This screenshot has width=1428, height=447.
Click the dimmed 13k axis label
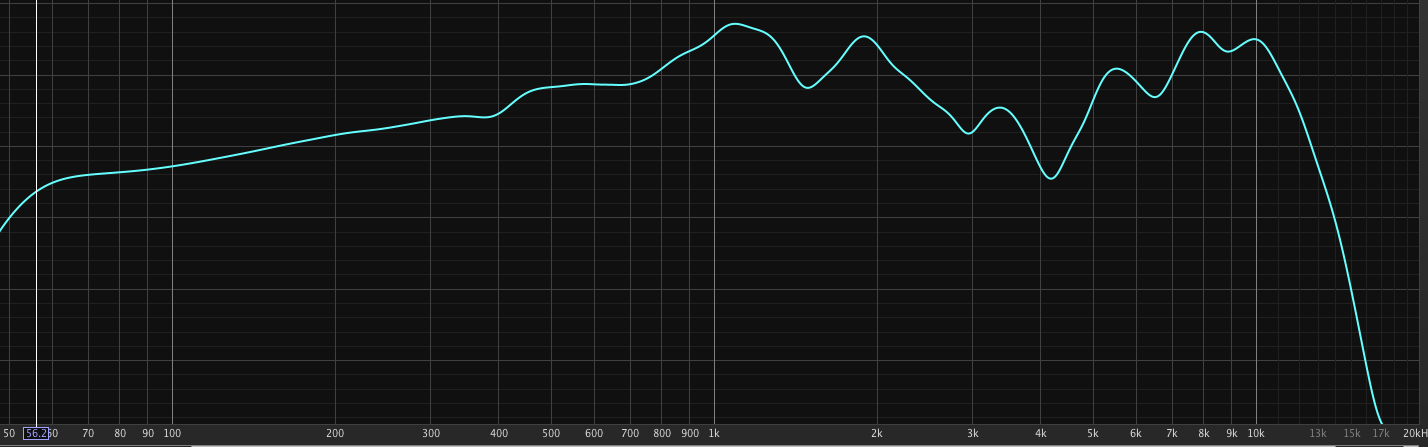click(1318, 433)
